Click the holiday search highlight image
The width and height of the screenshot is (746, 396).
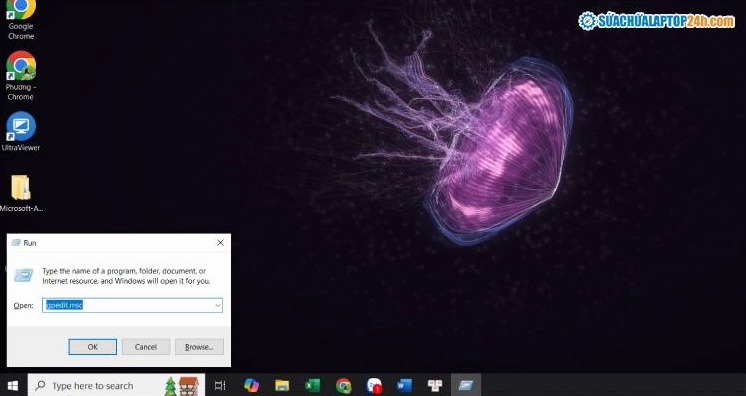[181, 386]
